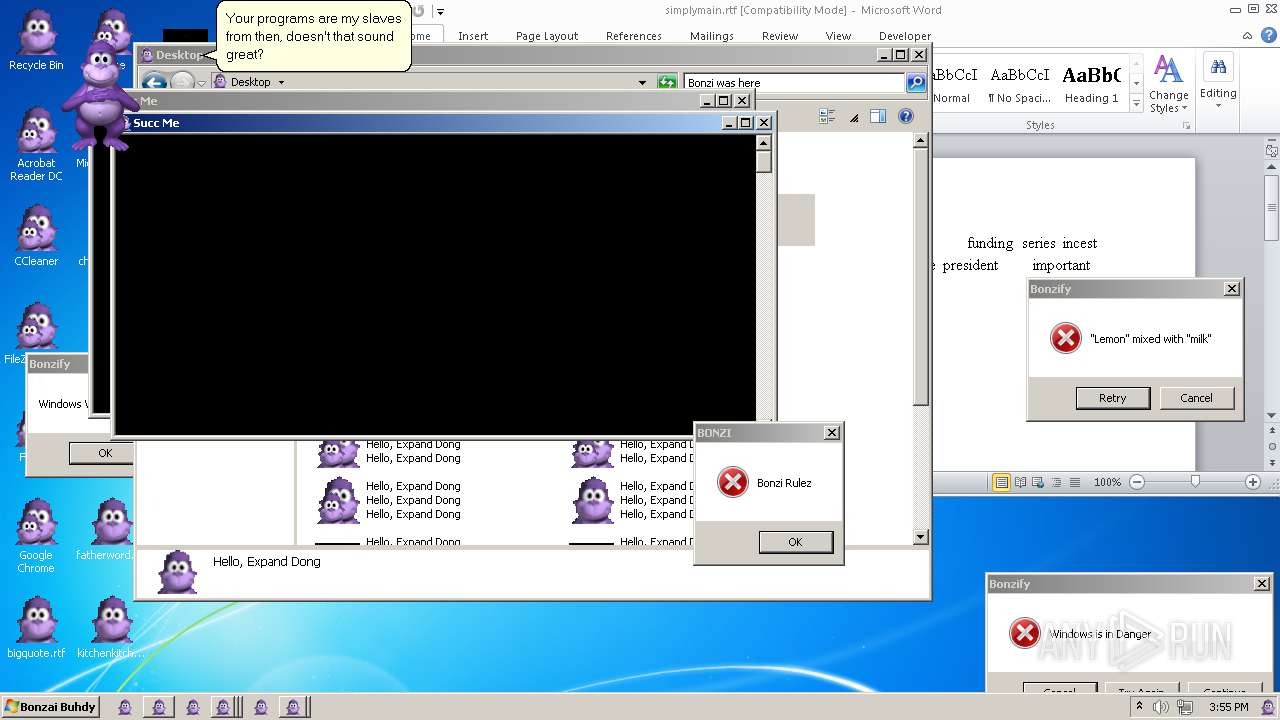Open Customize Quick Access Toolbar dropdown
Viewport: 1280px width, 720px height.
[440, 12]
